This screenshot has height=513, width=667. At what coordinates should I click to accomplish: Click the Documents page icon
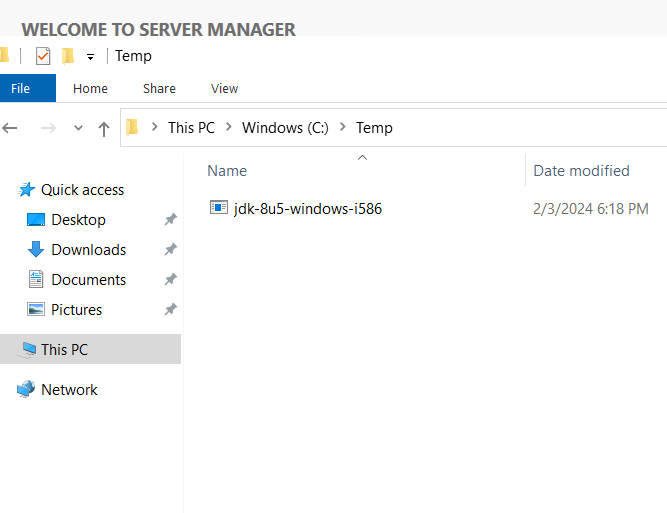(x=36, y=279)
